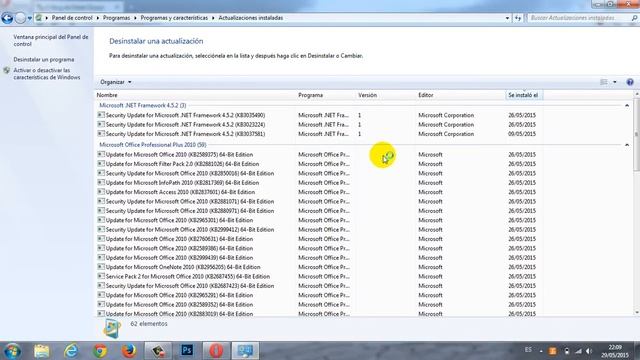This screenshot has width=640, height=360.
Task: Click the active Control Panel taskbar button
Action: point(245,351)
